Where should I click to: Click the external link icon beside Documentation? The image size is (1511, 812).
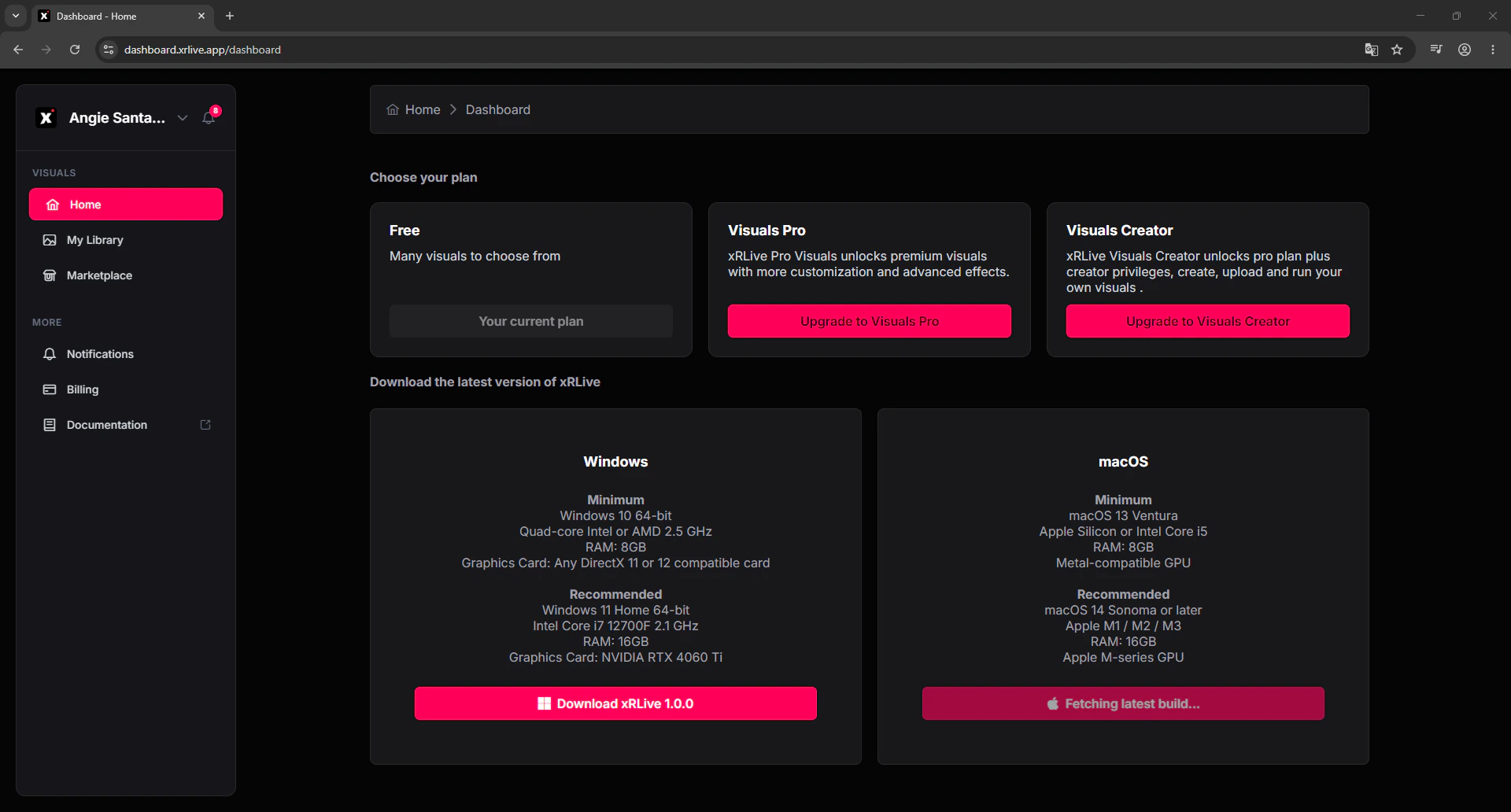[x=205, y=425]
